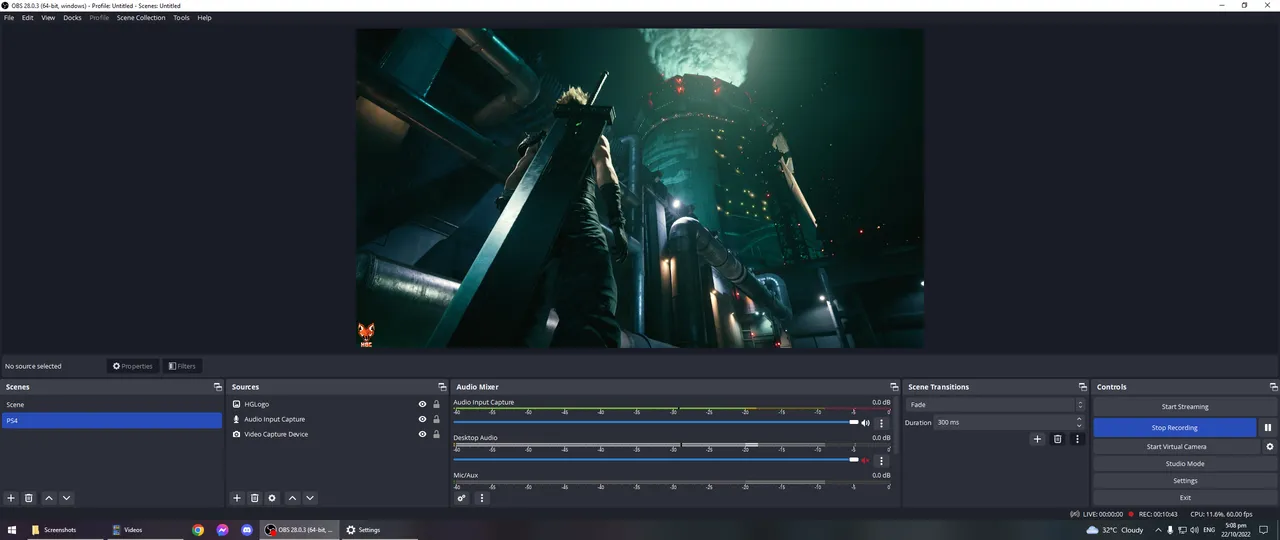The height and width of the screenshot is (540, 1280).
Task: Open Audio Input Capture three-dot options
Action: click(x=881, y=423)
